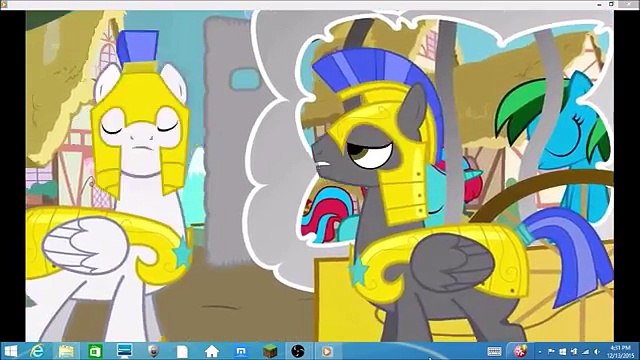Restore down the video player window
The height and width of the screenshot is (360, 640).
(611, 4)
